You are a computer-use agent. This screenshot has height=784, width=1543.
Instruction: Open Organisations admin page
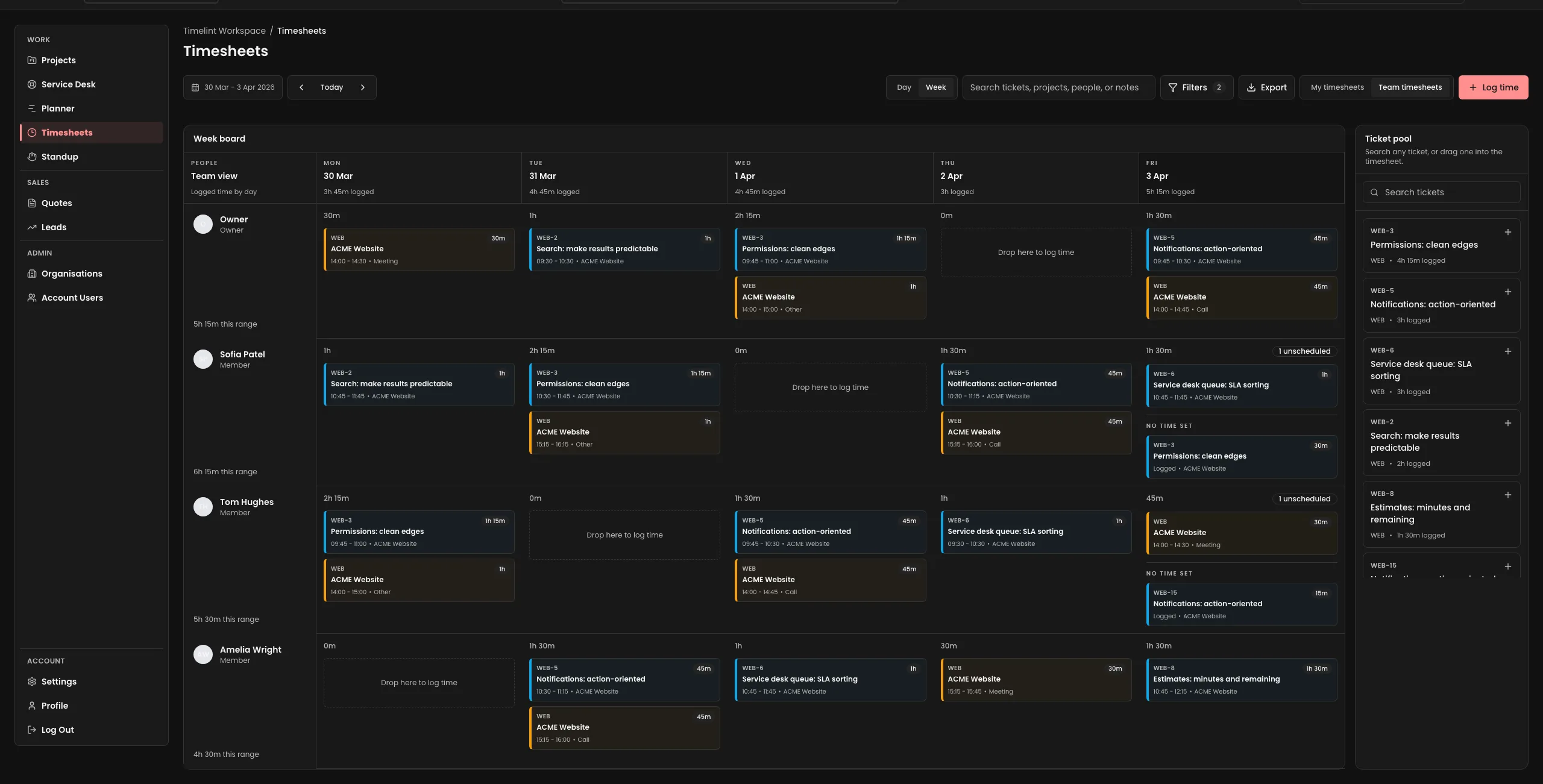click(x=92, y=274)
